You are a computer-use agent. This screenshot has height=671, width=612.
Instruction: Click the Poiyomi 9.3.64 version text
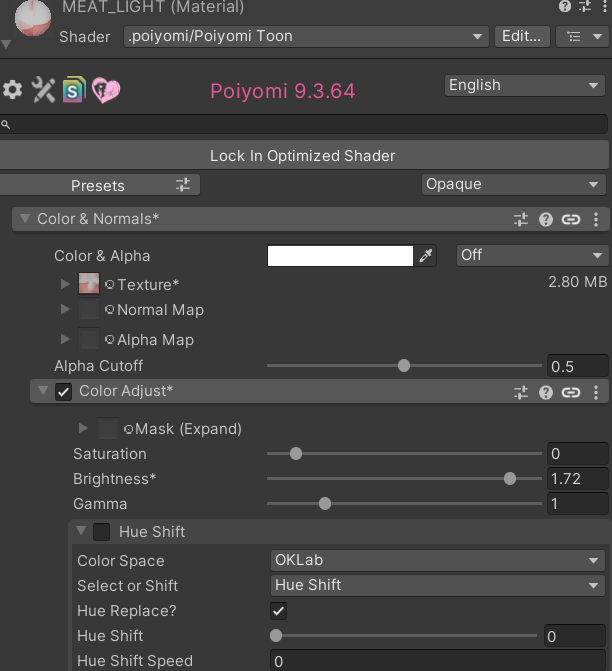click(282, 91)
